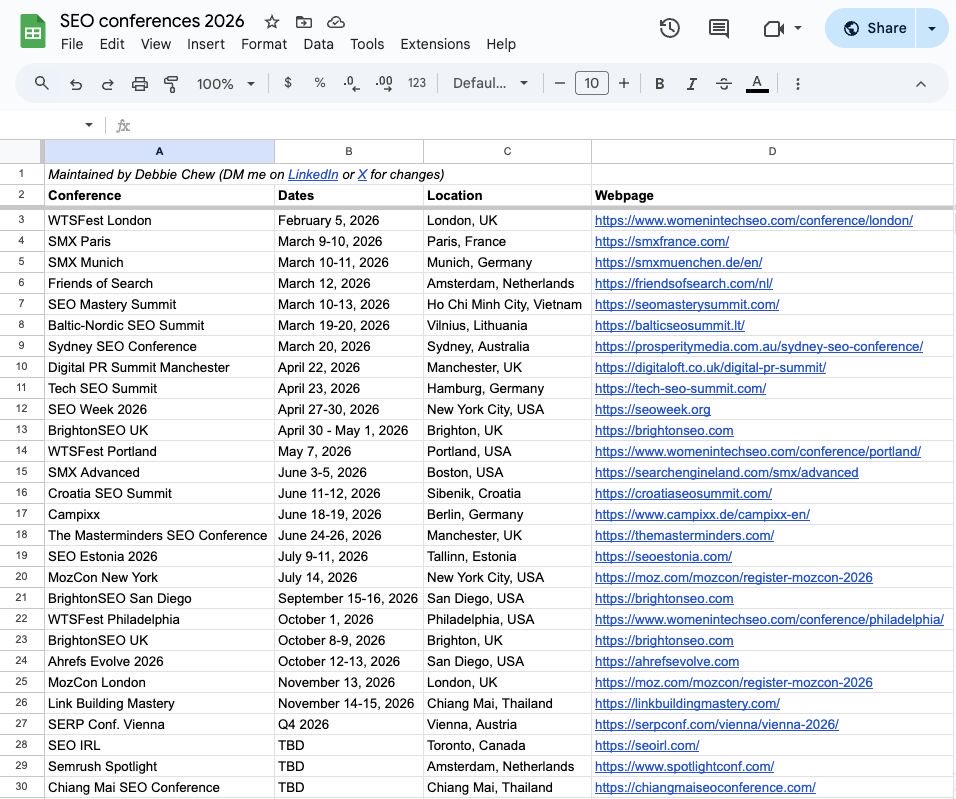Open the View menu
The width and height of the screenshot is (956, 799).
click(156, 44)
